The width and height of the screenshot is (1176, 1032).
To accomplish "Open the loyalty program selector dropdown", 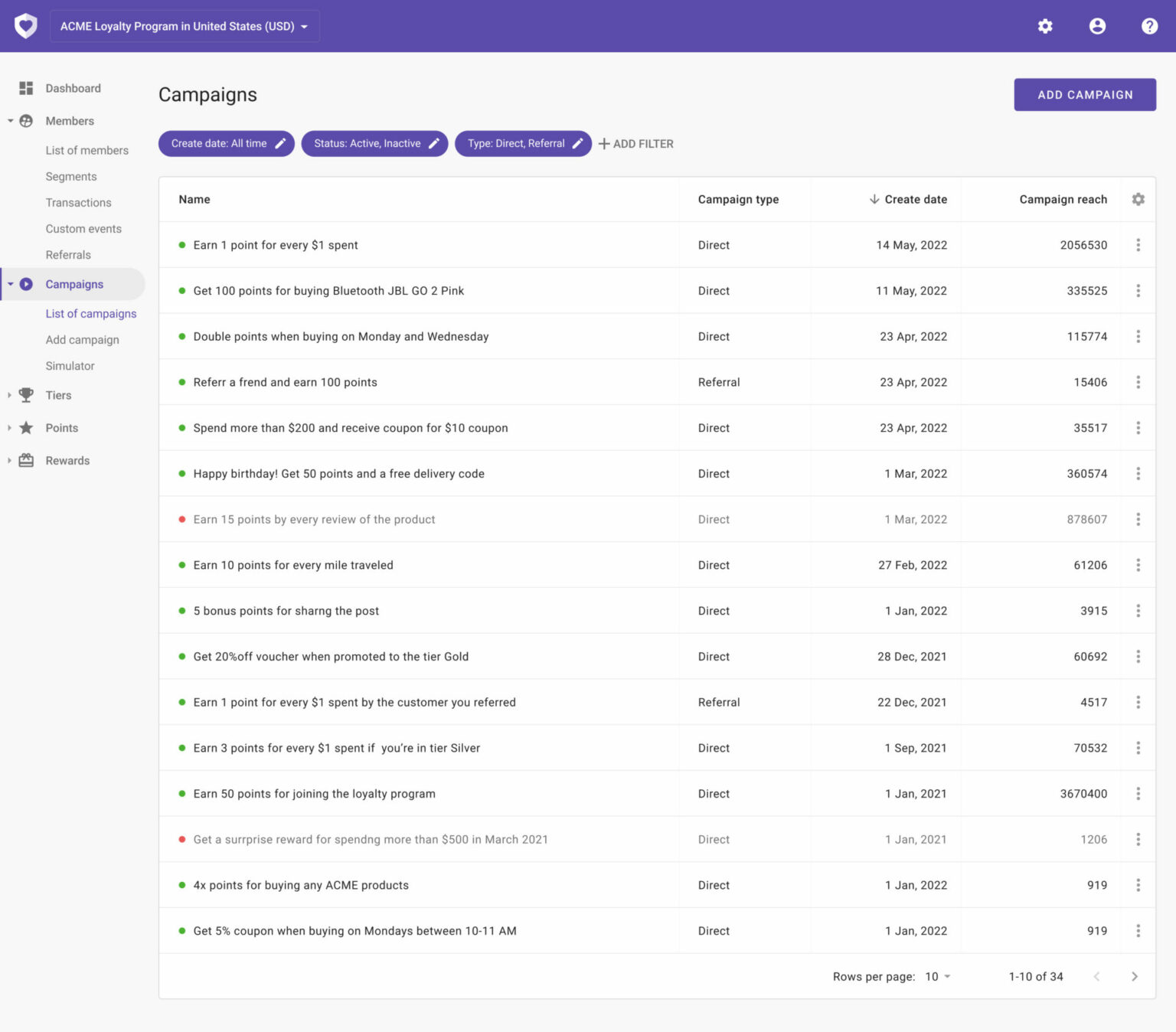I will pos(184,26).
